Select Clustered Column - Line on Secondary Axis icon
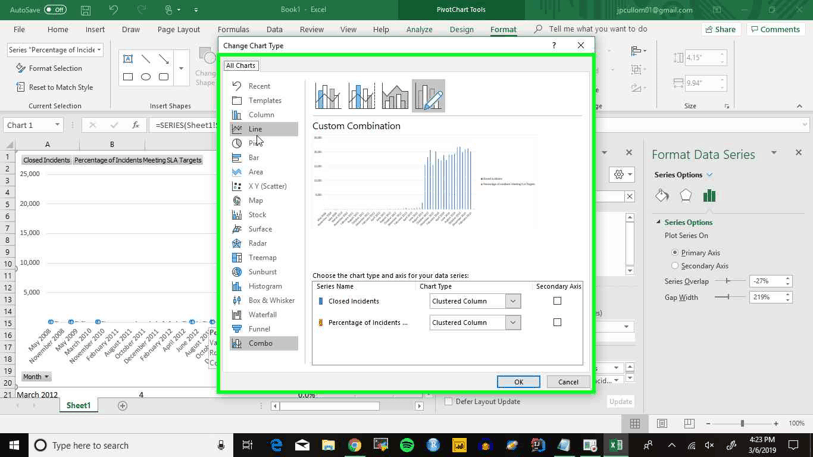The height and width of the screenshot is (458, 815). 361,96
